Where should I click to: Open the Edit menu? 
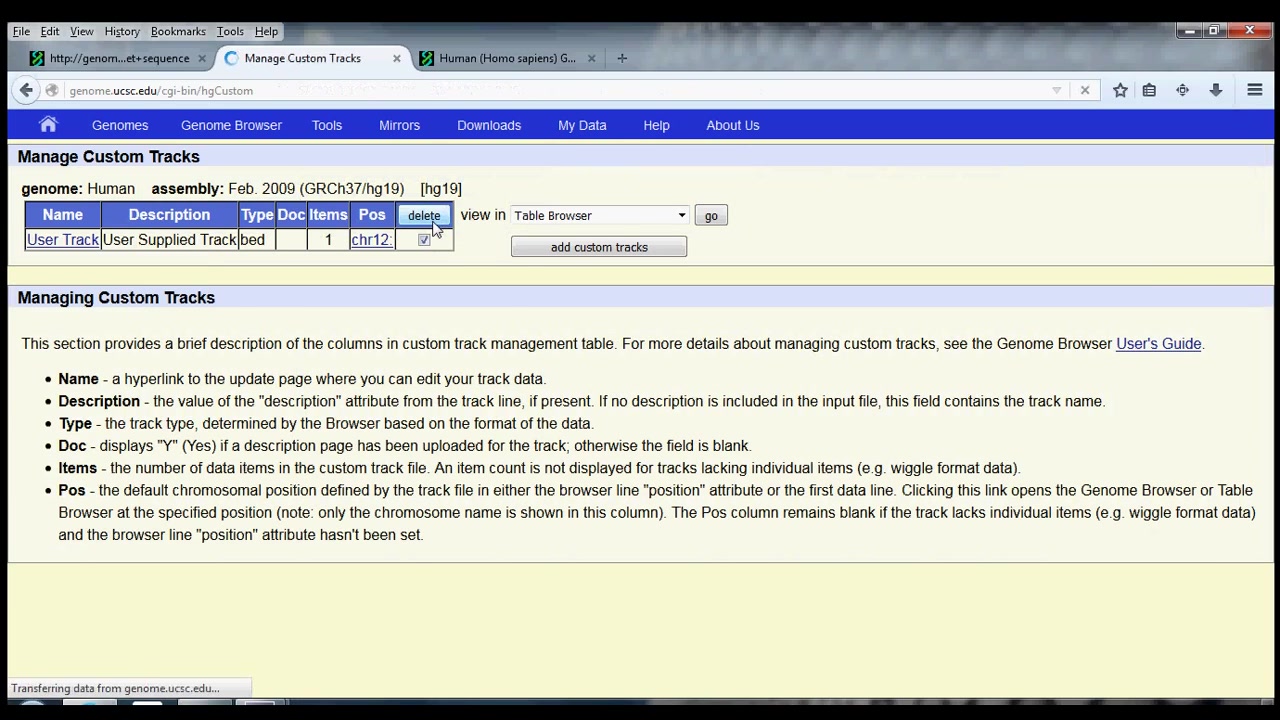click(49, 31)
